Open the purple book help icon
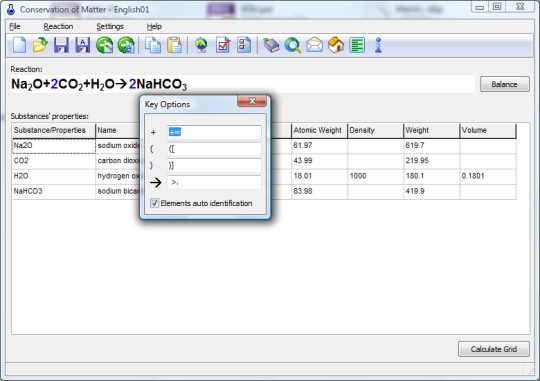 271,45
